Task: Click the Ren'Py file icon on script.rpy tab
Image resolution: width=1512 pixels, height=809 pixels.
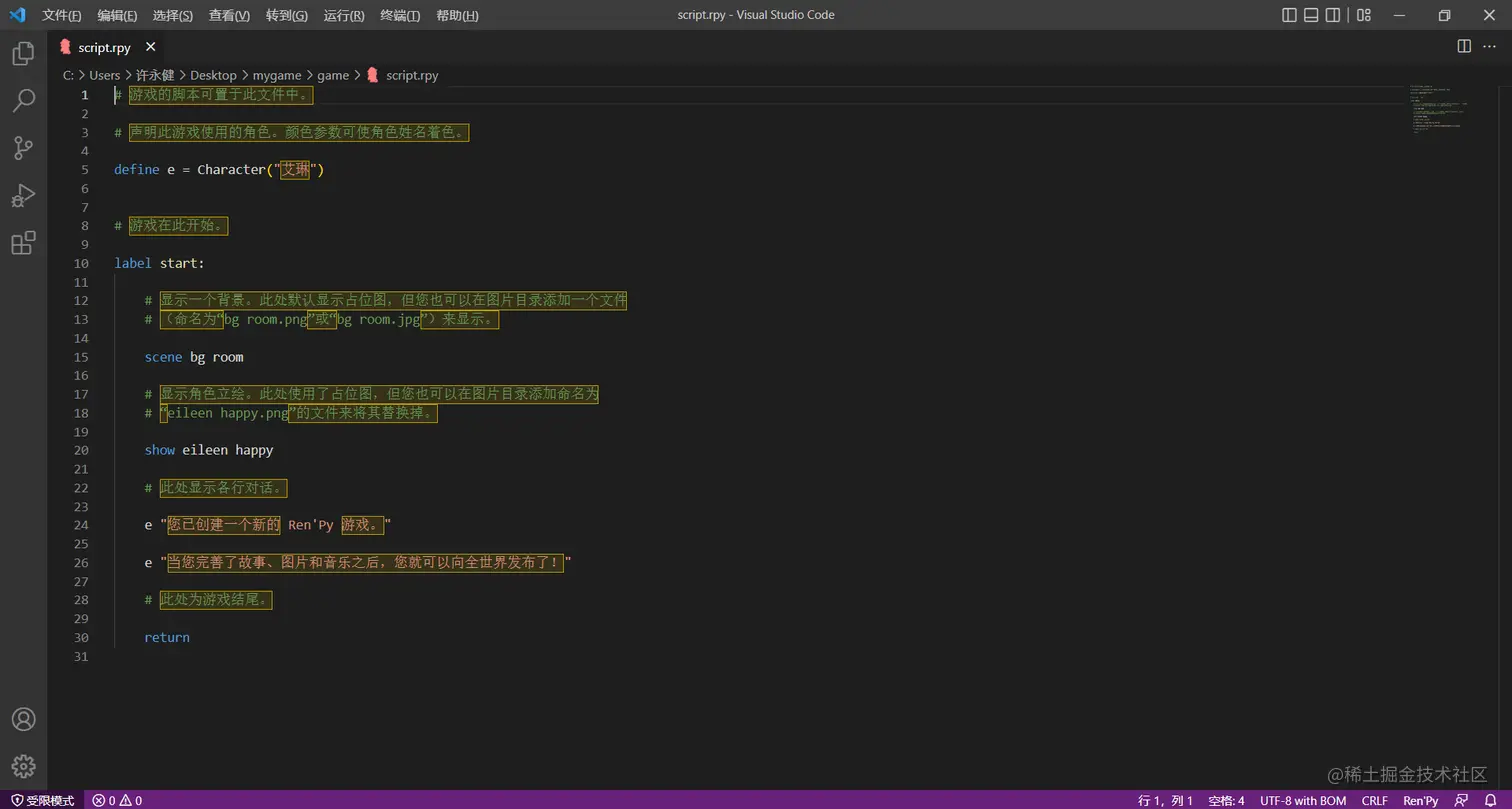Action: (65, 47)
